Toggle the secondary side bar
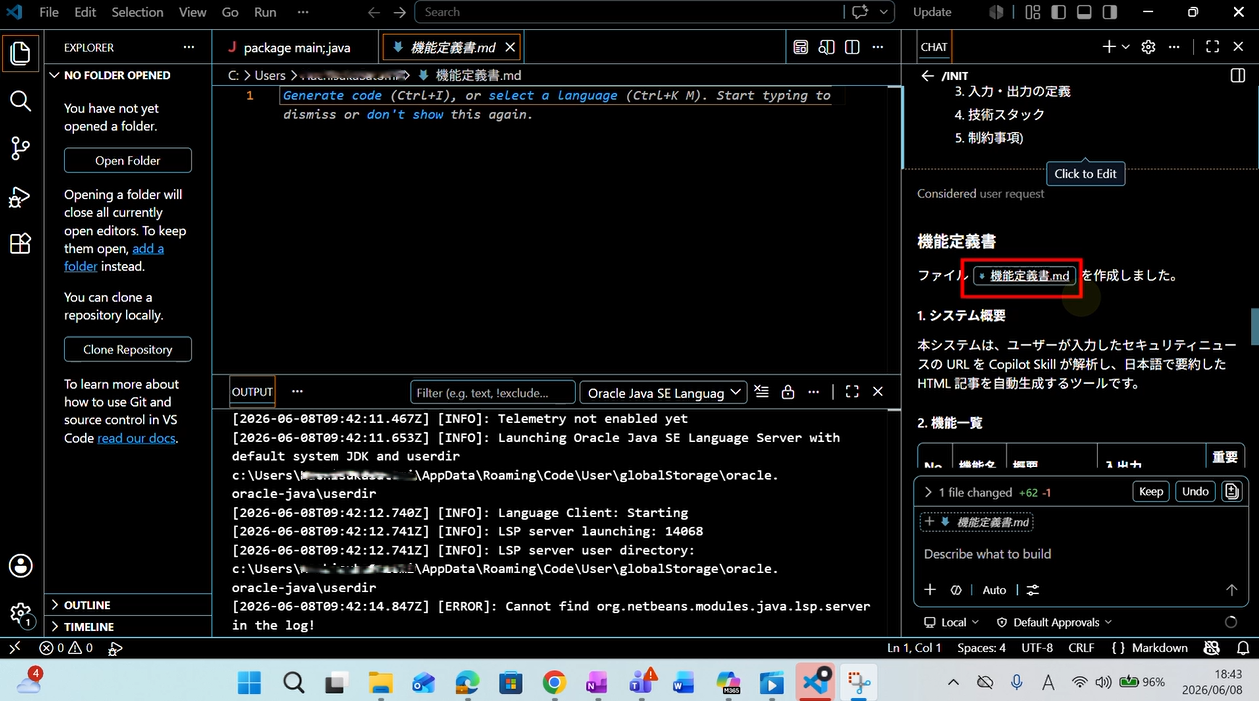This screenshot has height=701, width=1259. [x=1109, y=12]
